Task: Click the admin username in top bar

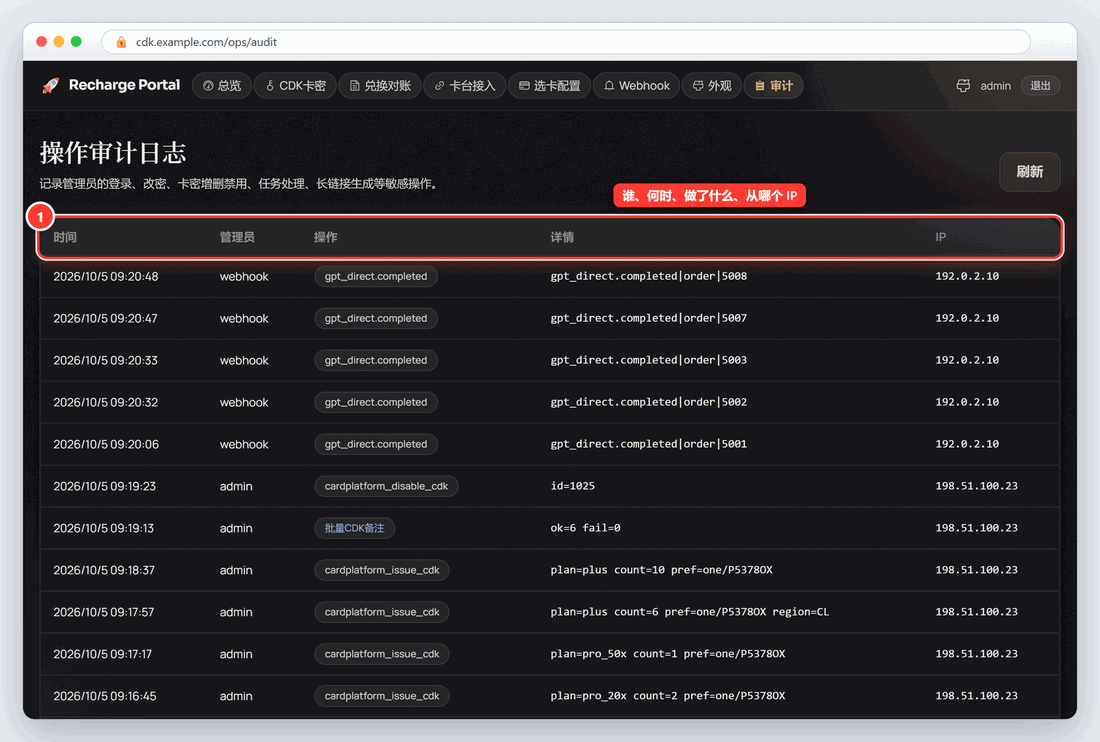Action: tap(995, 86)
